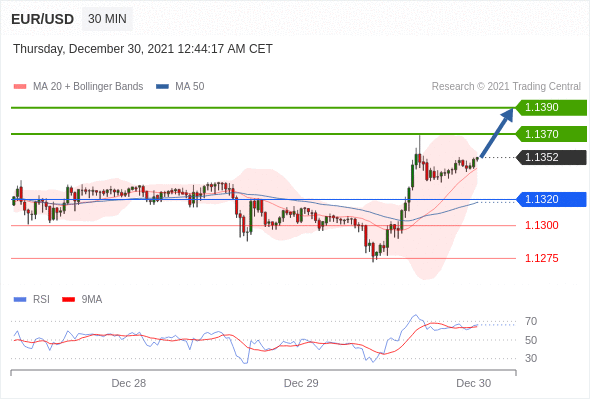This screenshot has width=594, height=403.
Task: Click the red 9MA legend swatch
Action: (69, 300)
